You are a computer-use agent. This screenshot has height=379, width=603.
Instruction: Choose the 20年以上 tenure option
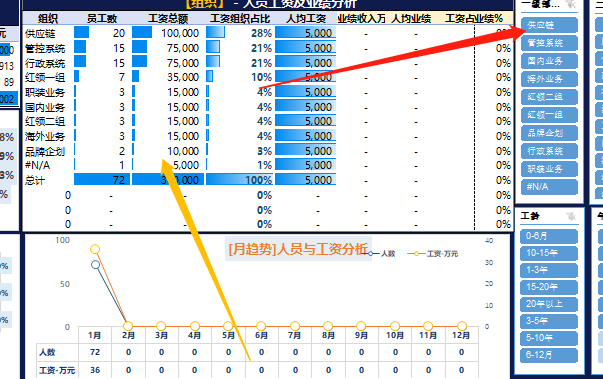coord(549,304)
